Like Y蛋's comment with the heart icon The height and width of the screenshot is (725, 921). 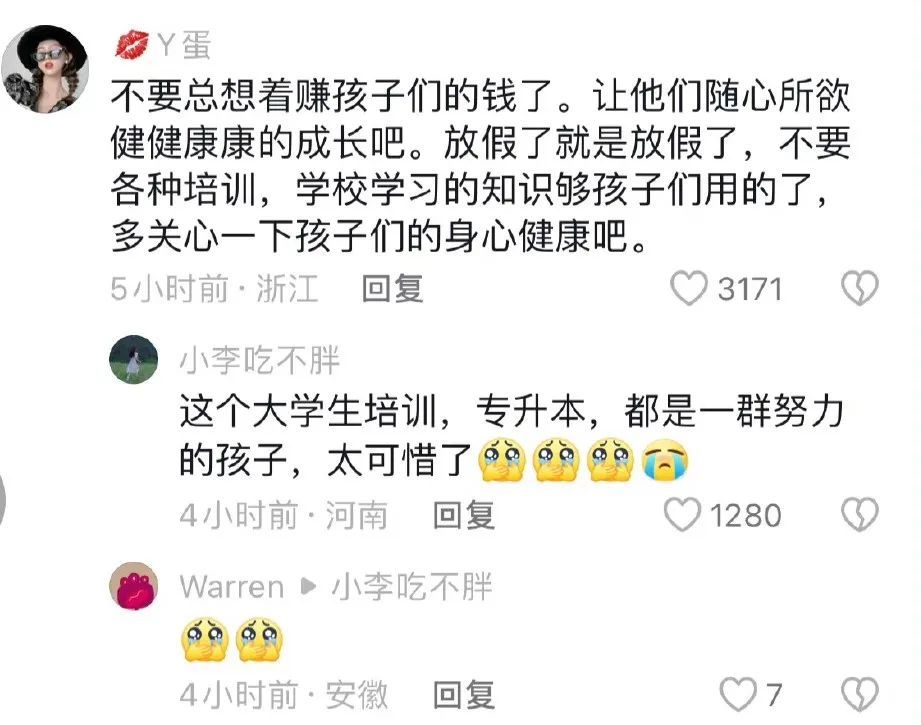pyautogui.click(x=688, y=288)
